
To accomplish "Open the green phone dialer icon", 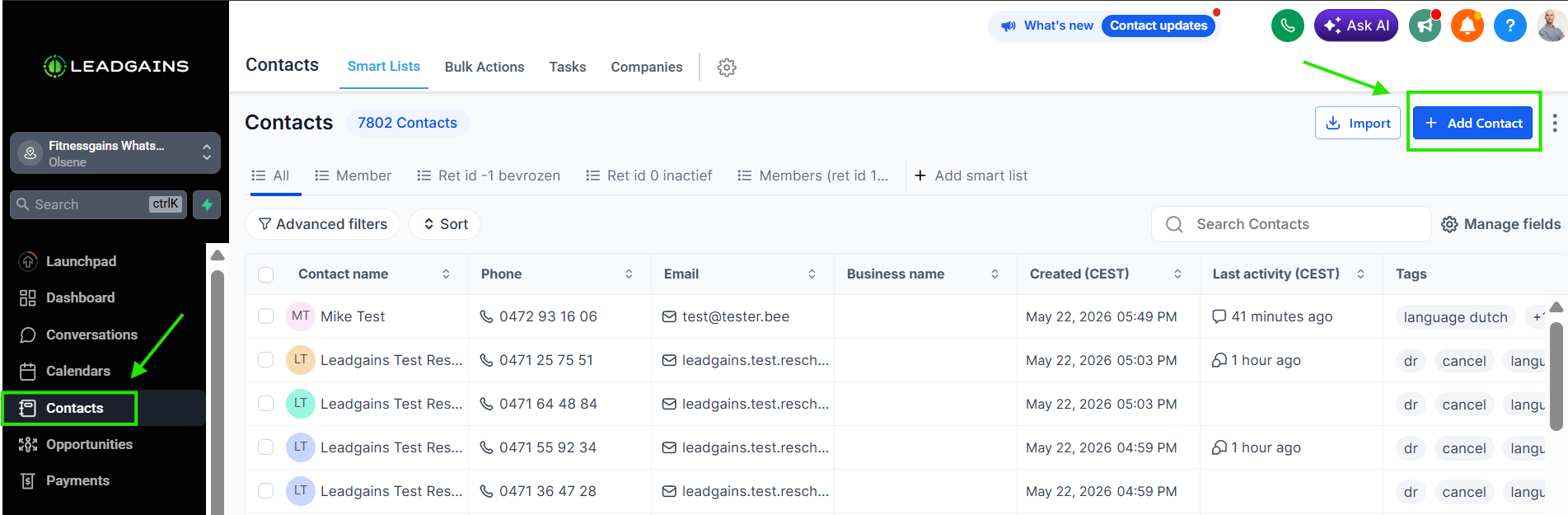I will [1287, 26].
